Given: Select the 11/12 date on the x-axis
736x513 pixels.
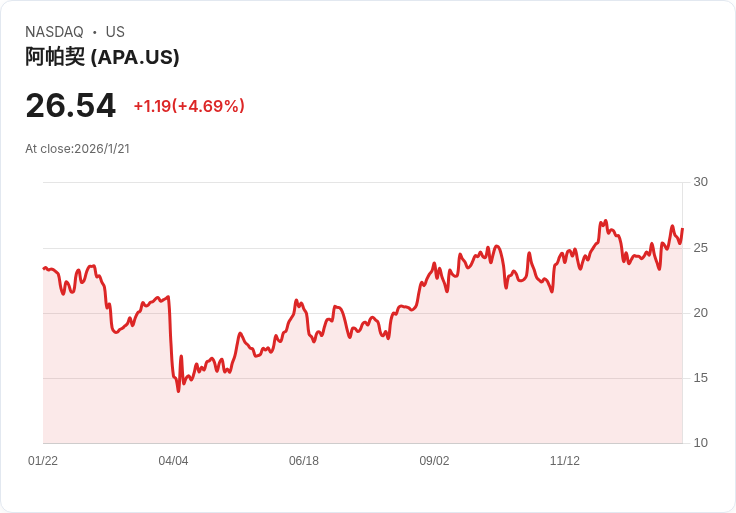Looking at the screenshot, I should click(x=565, y=461).
